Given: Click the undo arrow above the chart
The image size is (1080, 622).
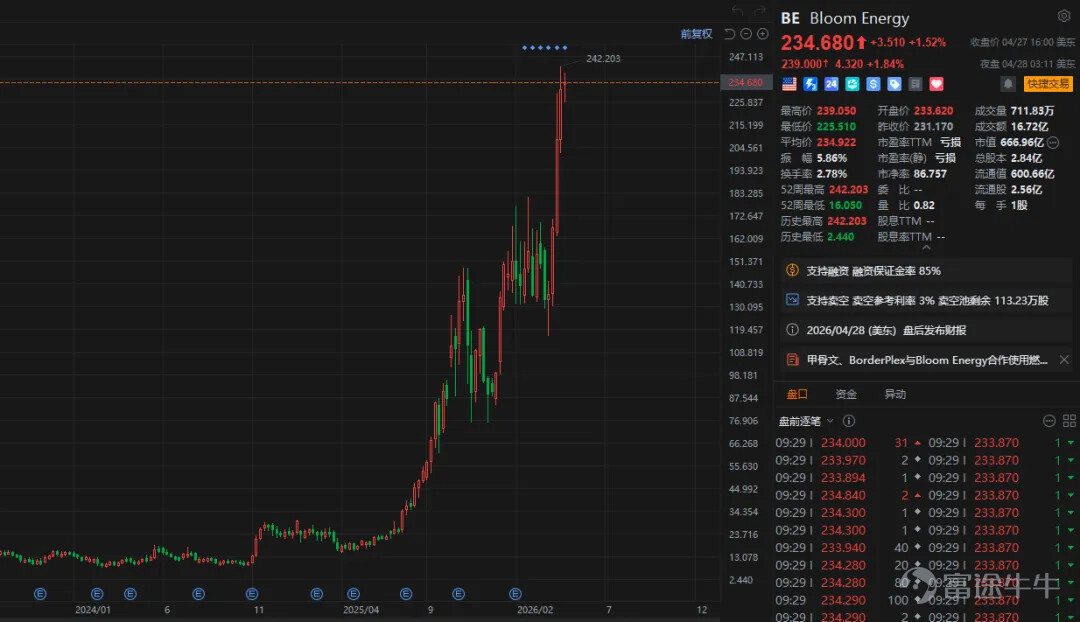Looking at the screenshot, I should pos(738,10).
